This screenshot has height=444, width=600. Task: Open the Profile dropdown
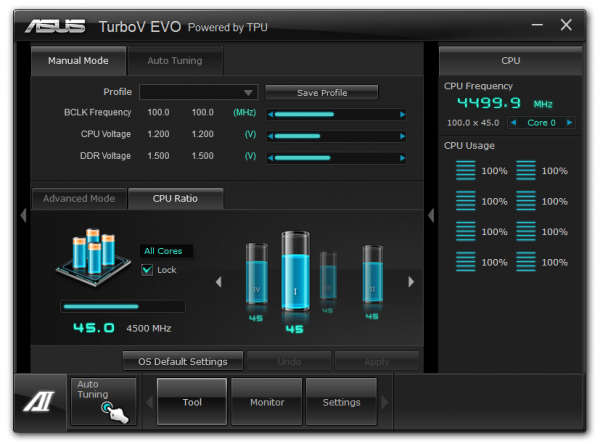[x=199, y=92]
